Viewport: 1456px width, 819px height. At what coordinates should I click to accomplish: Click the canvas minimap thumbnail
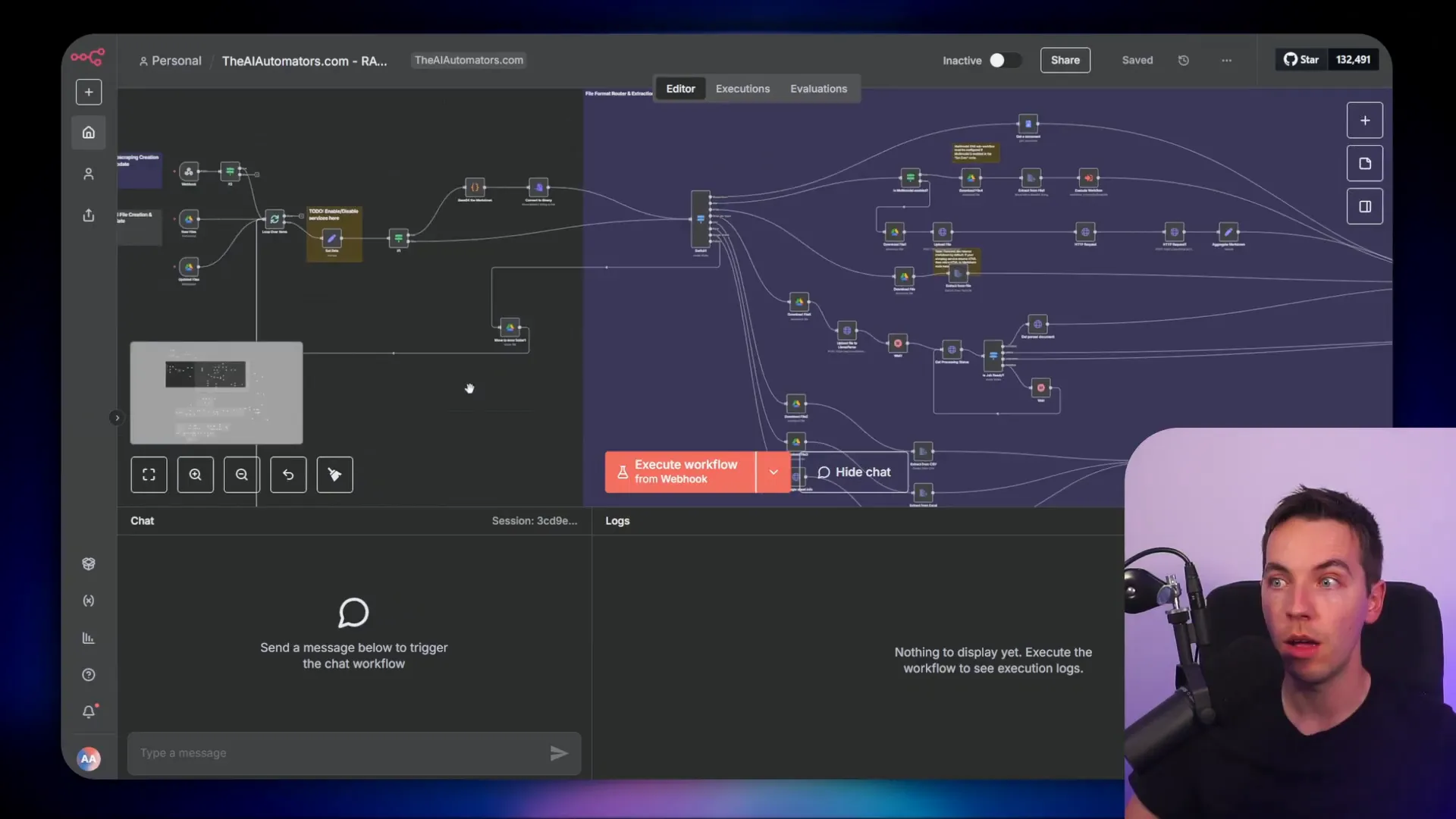pos(216,393)
